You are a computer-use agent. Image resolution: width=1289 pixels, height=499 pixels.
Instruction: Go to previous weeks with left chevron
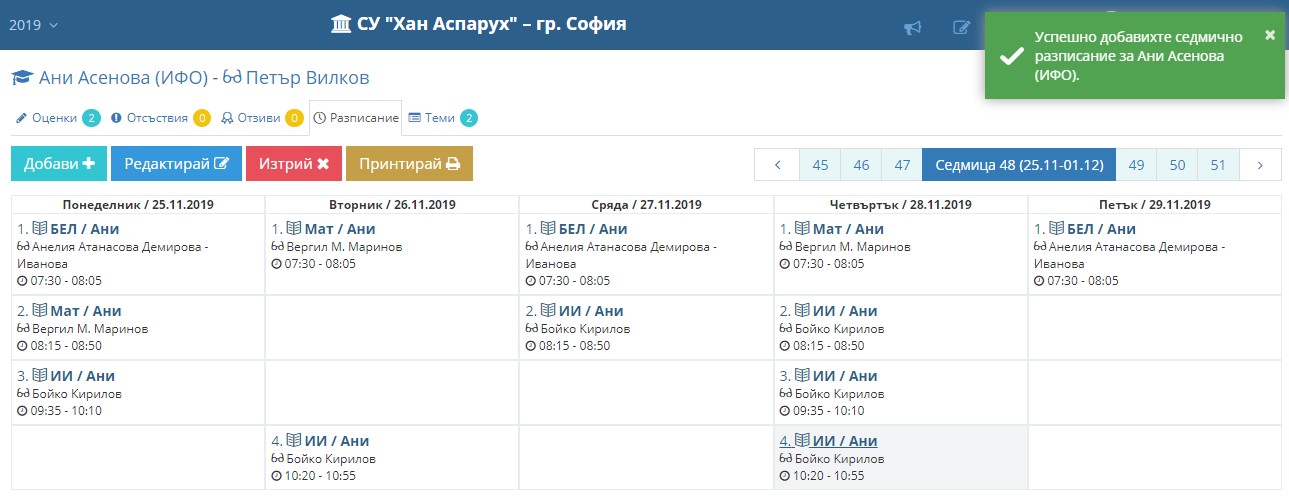click(777, 165)
